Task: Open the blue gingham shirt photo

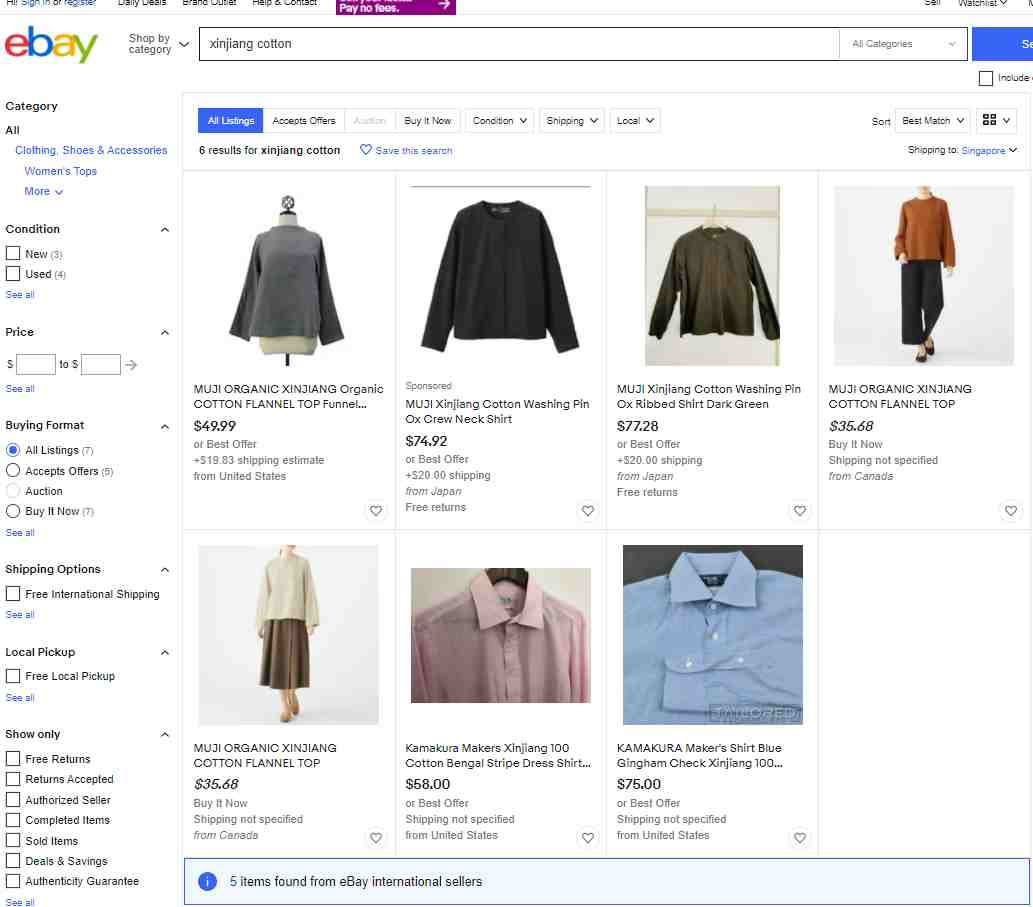Action: 712,634
